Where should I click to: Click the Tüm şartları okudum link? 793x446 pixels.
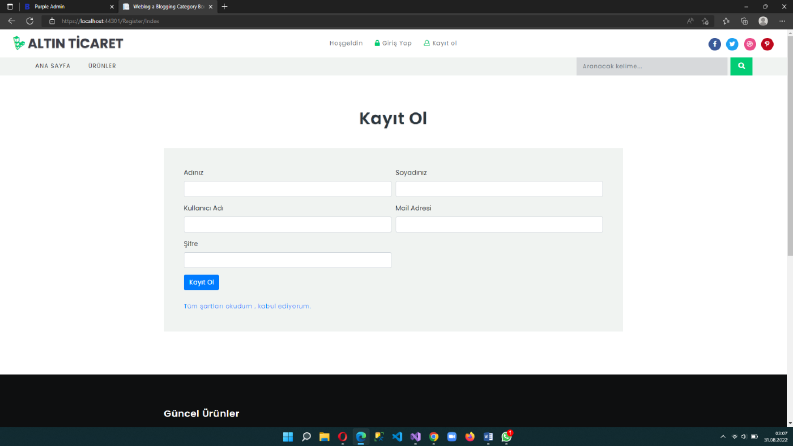pyautogui.click(x=247, y=306)
